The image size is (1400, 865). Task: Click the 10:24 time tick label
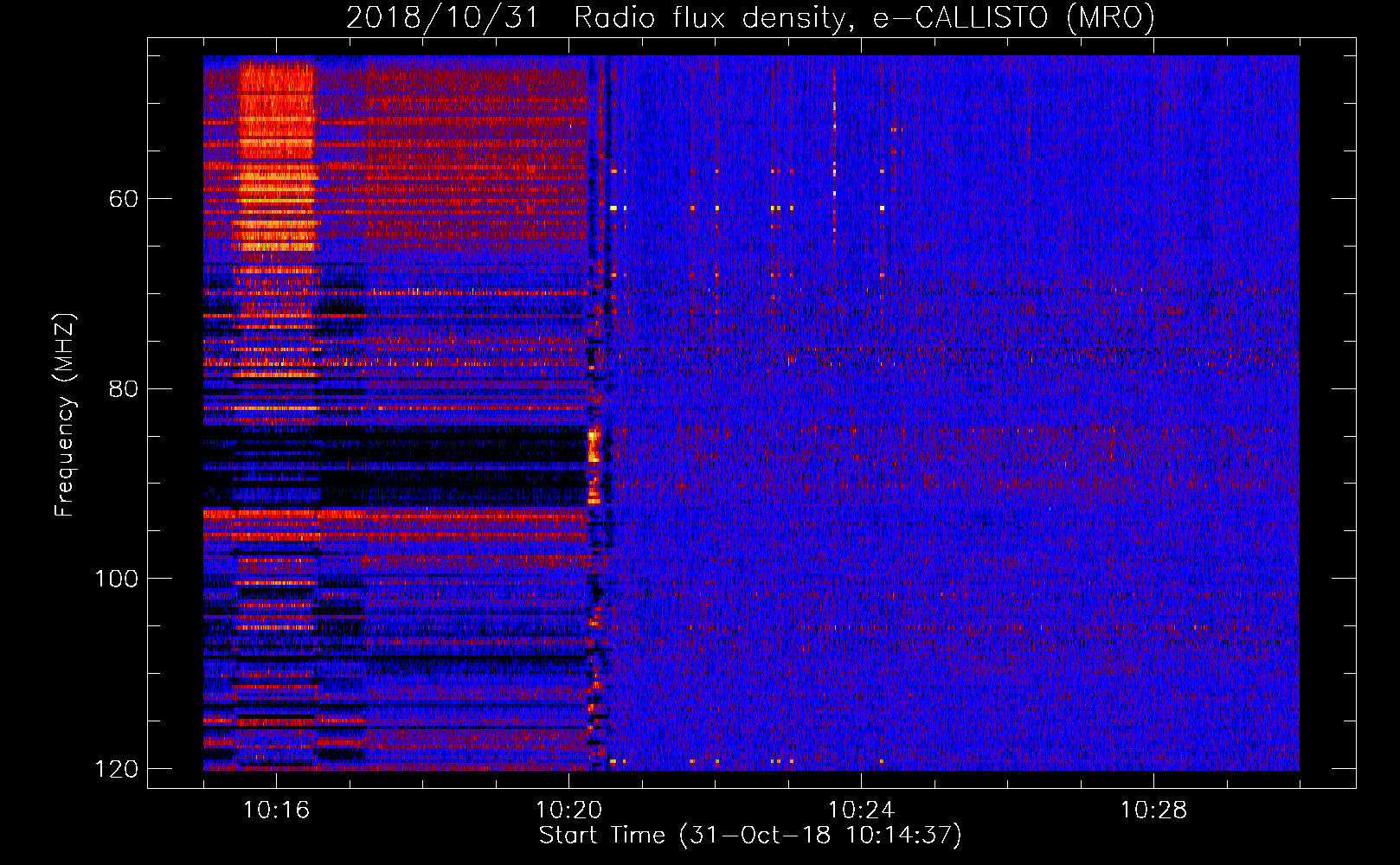tap(861, 810)
